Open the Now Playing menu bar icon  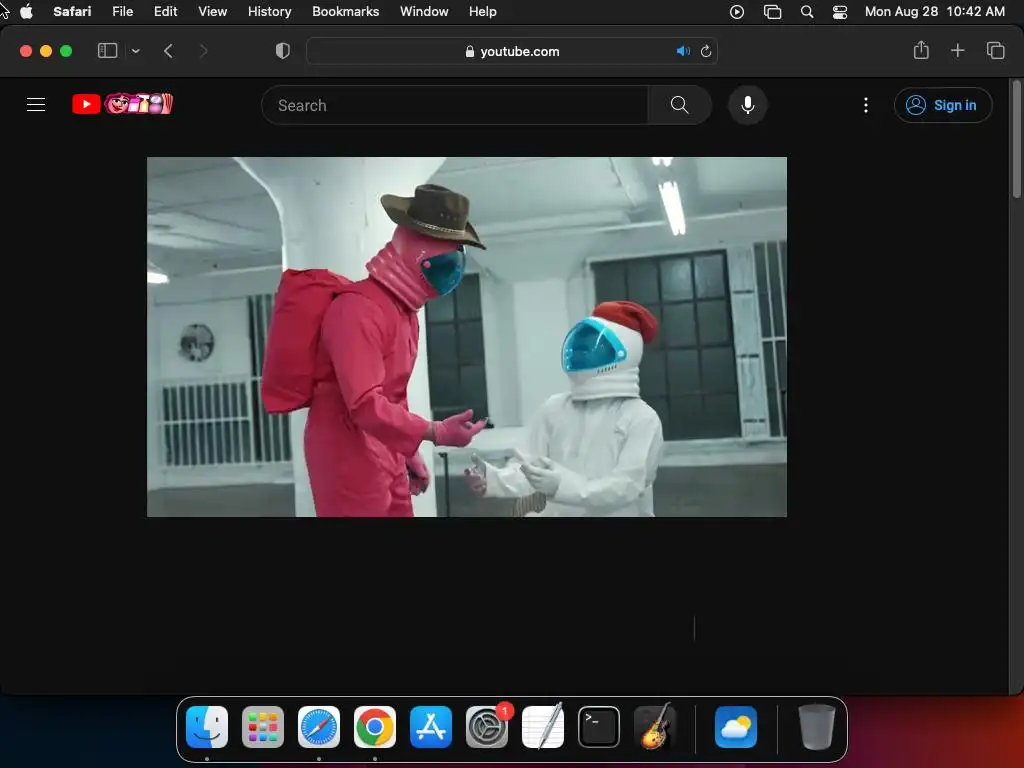pos(737,12)
